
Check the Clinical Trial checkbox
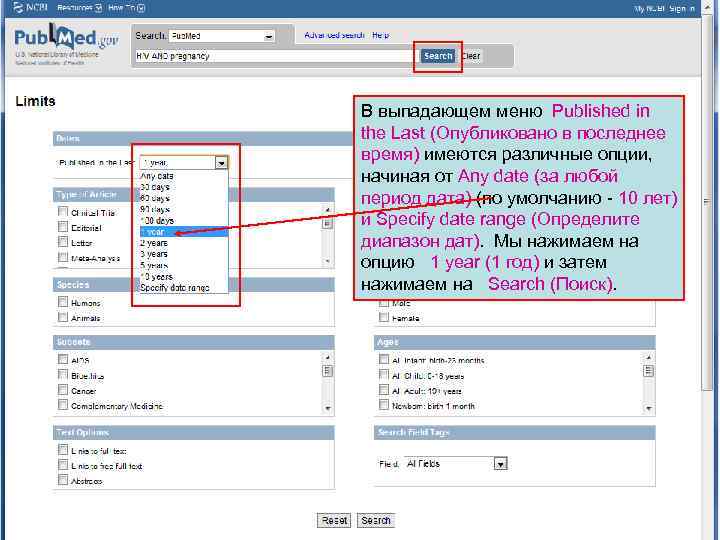63,211
